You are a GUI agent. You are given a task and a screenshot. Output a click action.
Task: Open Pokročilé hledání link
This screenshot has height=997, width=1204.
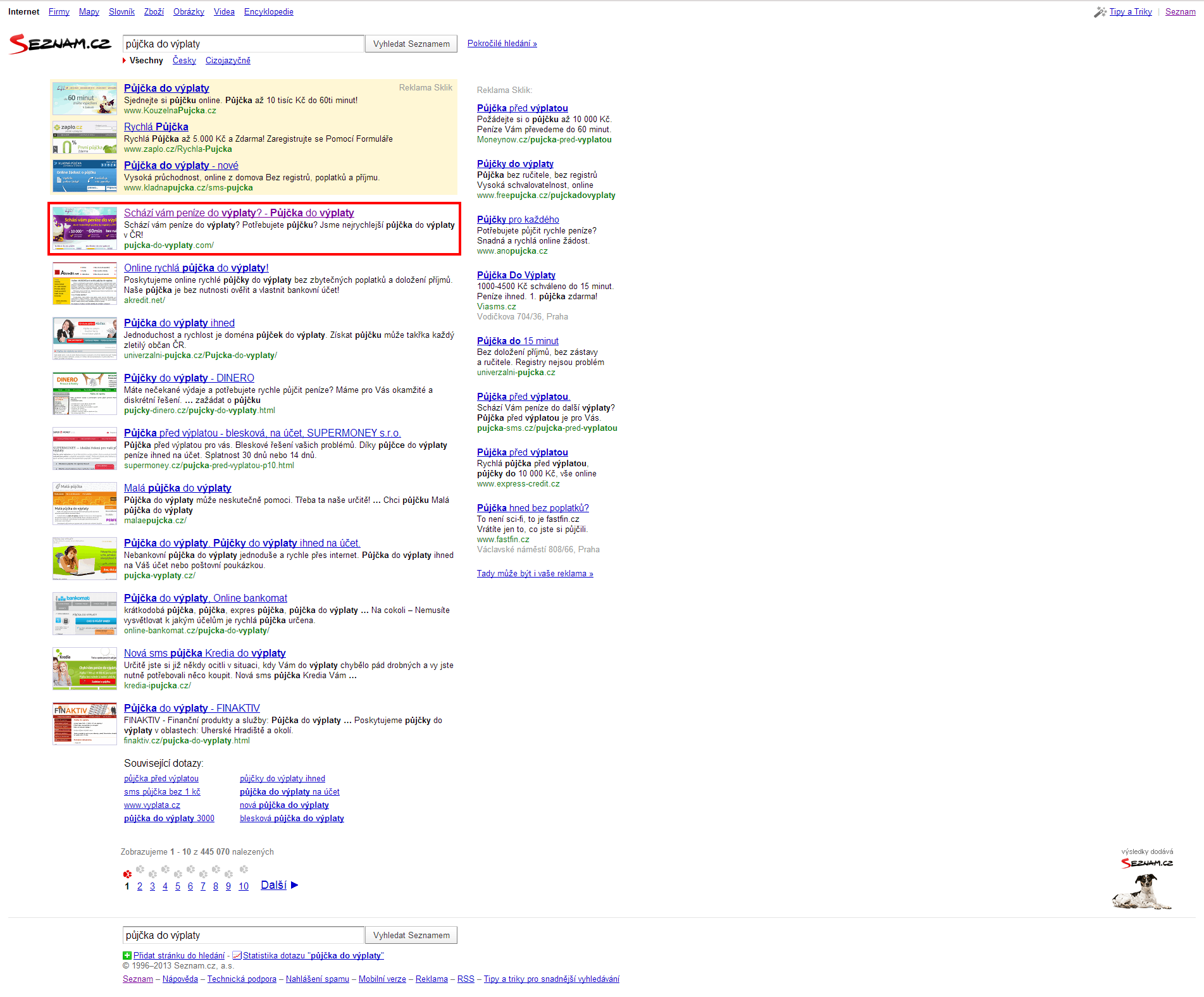pyautogui.click(x=502, y=44)
